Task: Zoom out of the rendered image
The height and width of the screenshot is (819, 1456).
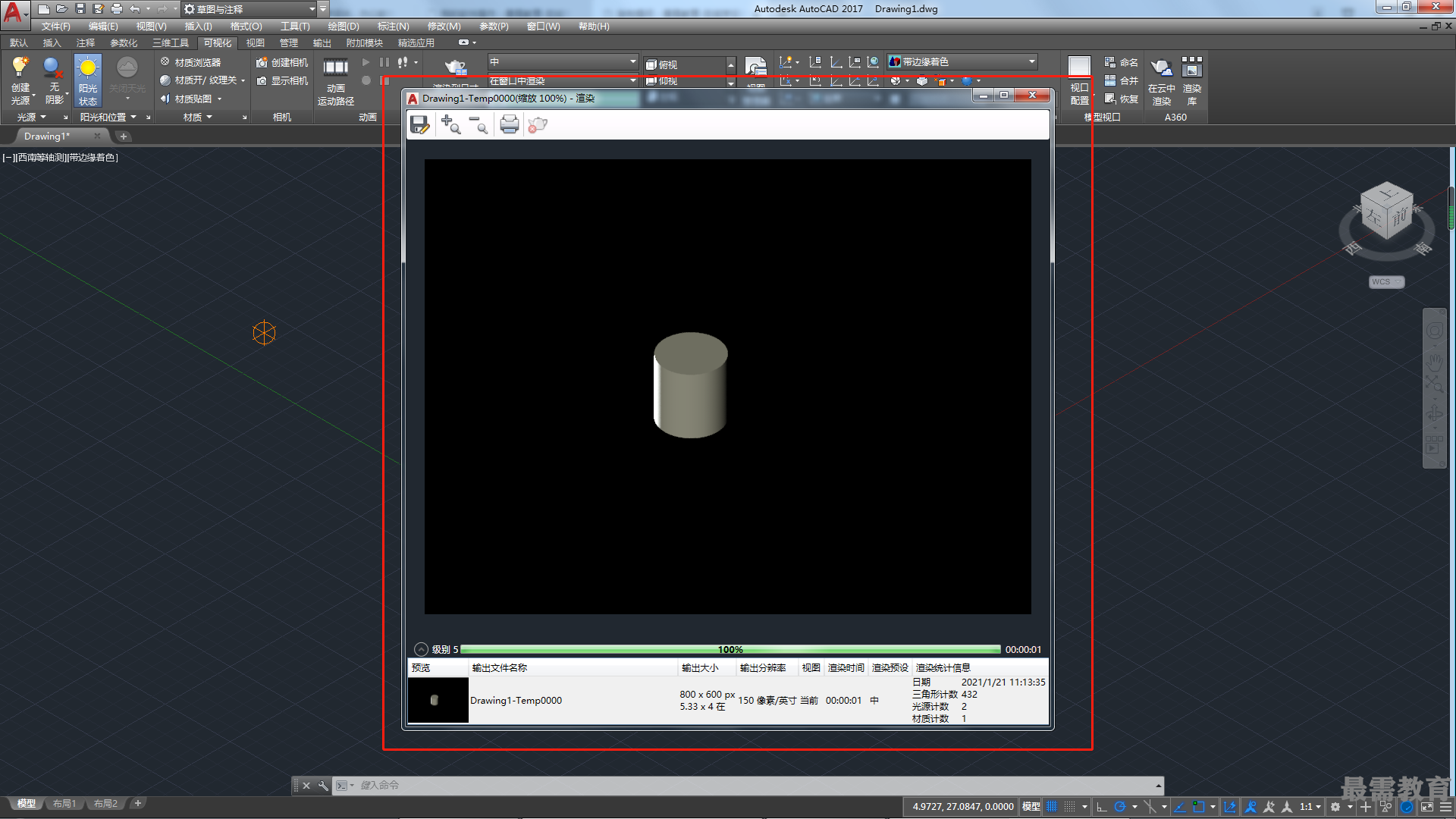Action: click(x=479, y=124)
